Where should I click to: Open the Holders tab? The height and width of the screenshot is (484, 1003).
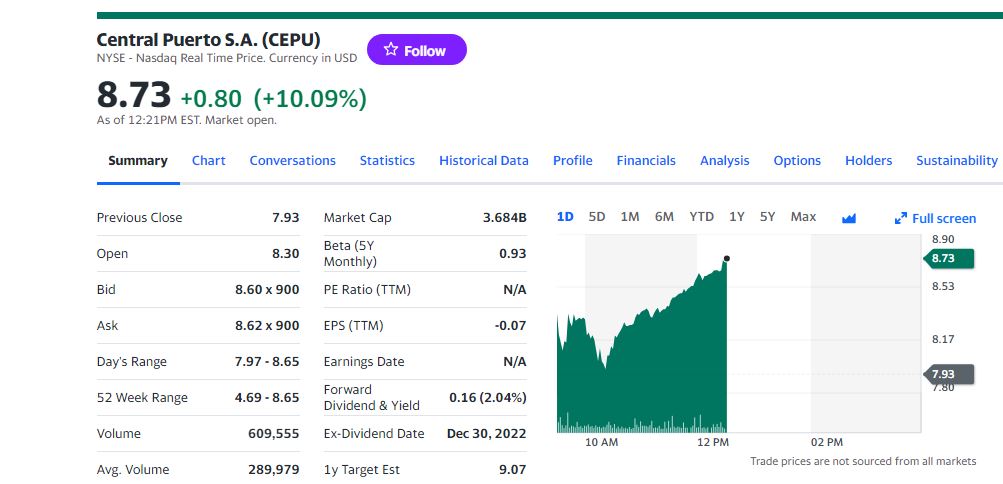pos(869,160)
